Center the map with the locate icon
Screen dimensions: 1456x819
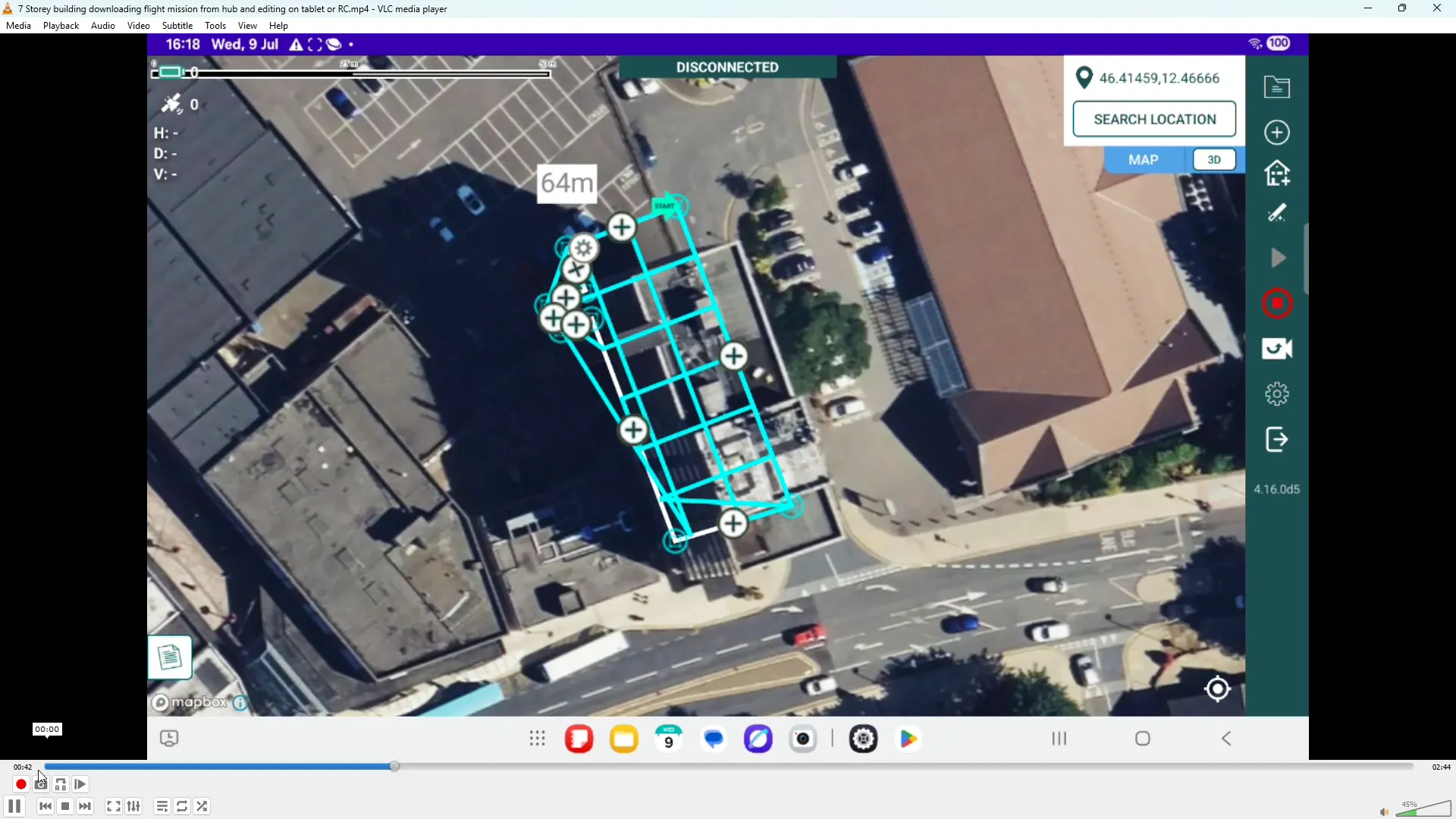[1217, 689]
